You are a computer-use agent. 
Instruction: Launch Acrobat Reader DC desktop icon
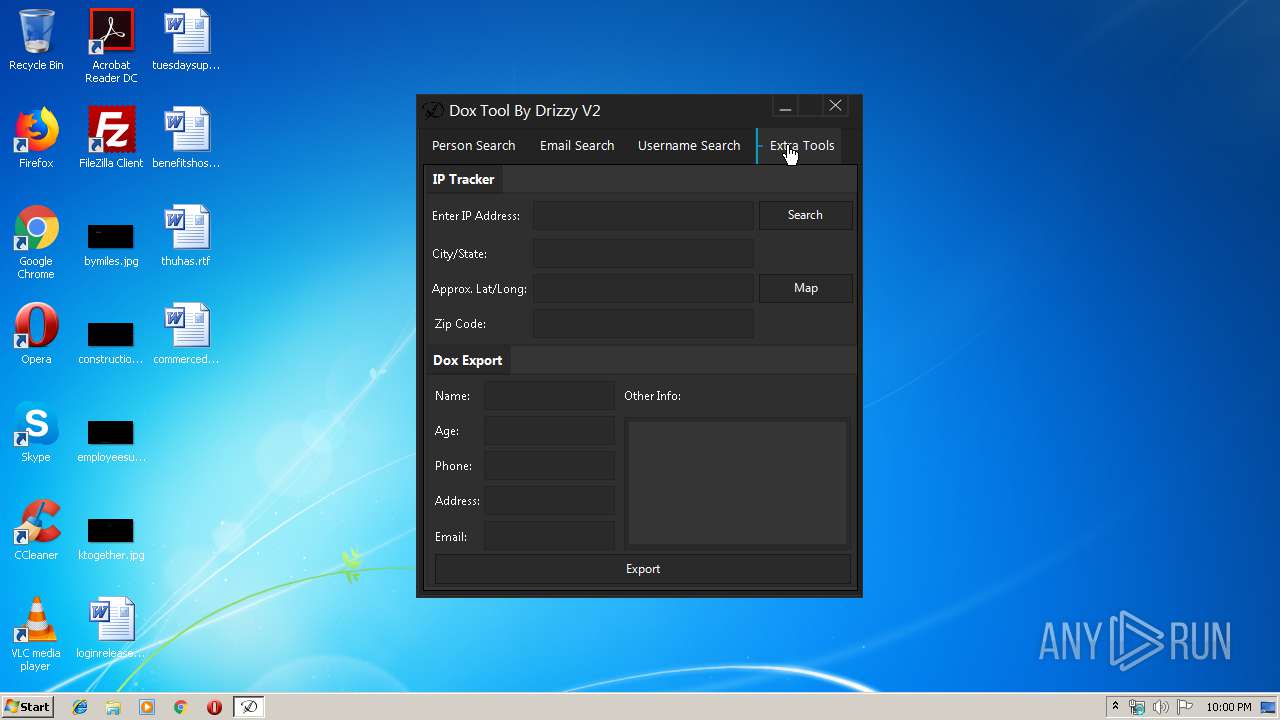pos(111,46)
